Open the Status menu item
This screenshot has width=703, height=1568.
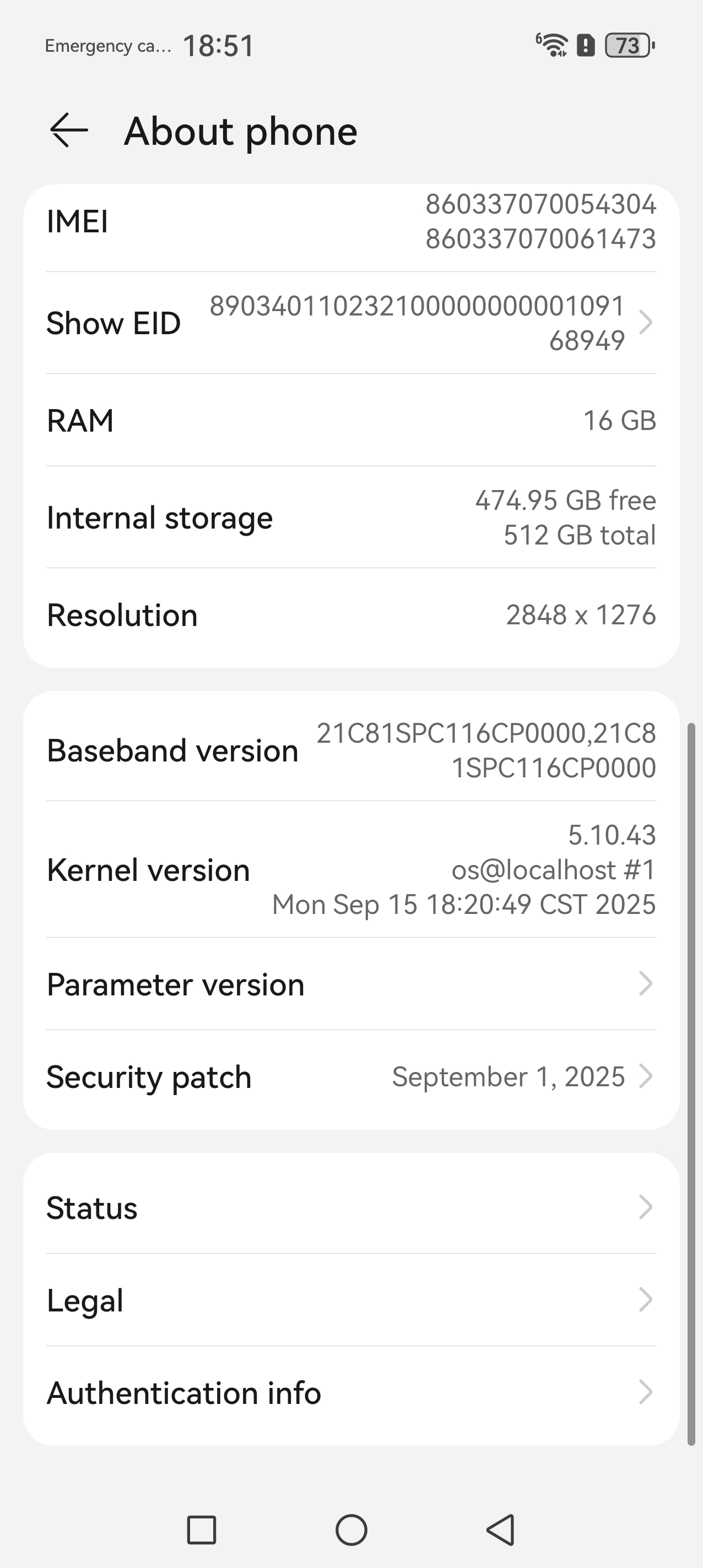click(x=351, y=1207)
